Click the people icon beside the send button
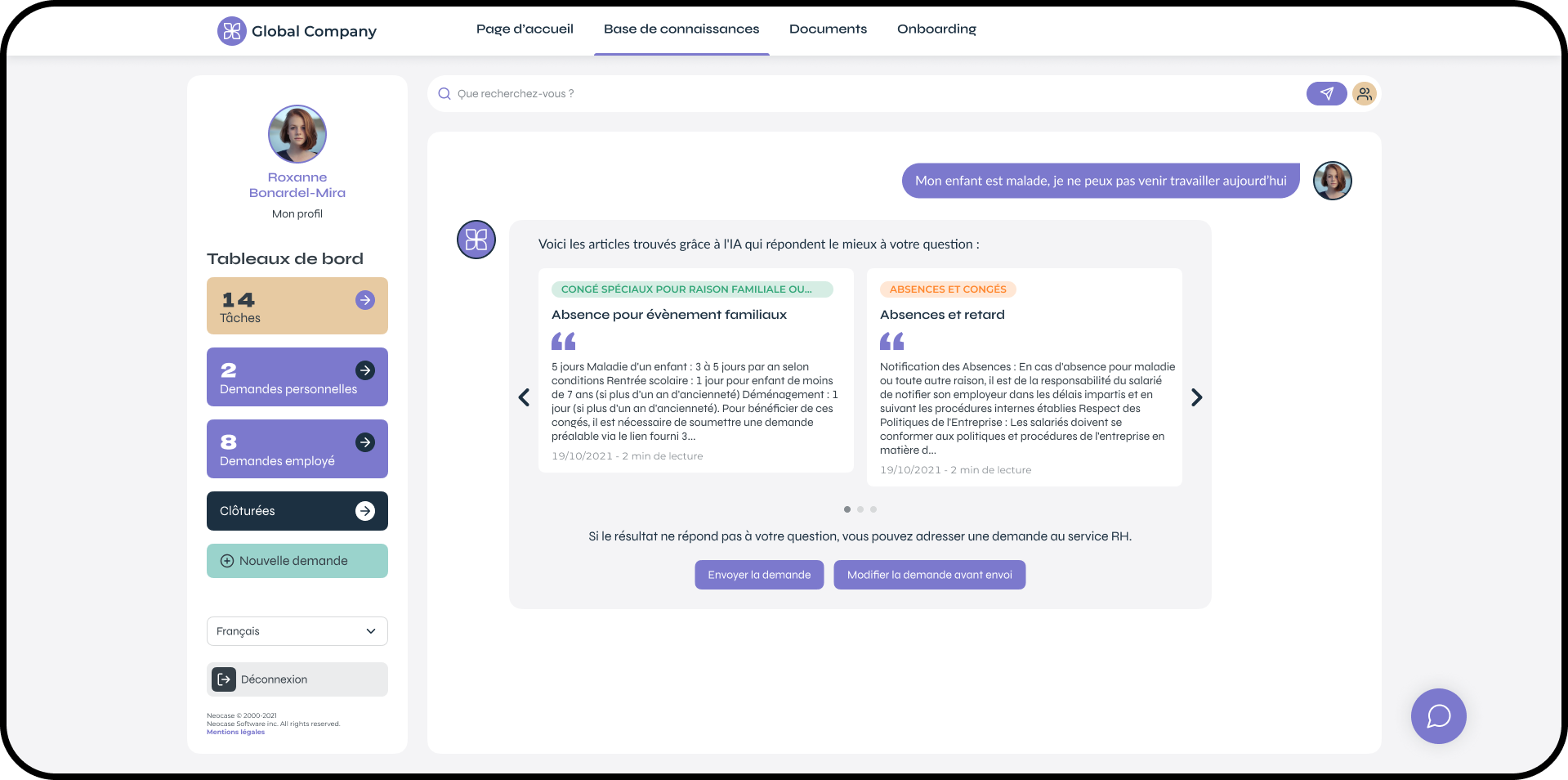 [1364, 94]
